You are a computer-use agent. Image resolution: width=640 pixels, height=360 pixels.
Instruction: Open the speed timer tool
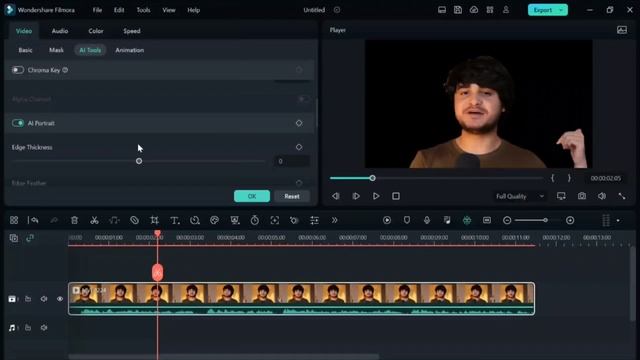tap(255, 220)
